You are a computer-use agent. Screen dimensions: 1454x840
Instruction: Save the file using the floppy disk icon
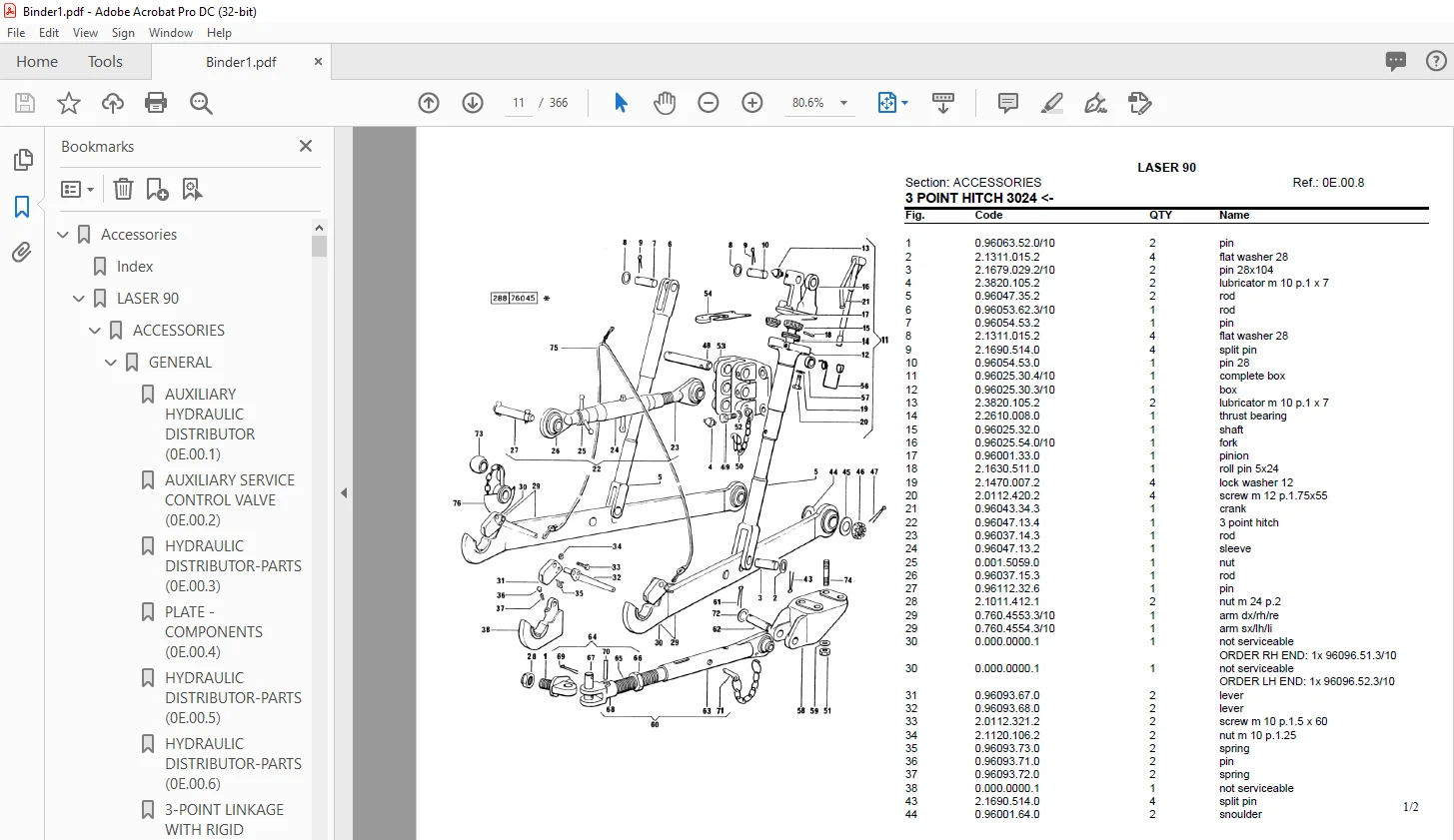[x=25, y=103]
